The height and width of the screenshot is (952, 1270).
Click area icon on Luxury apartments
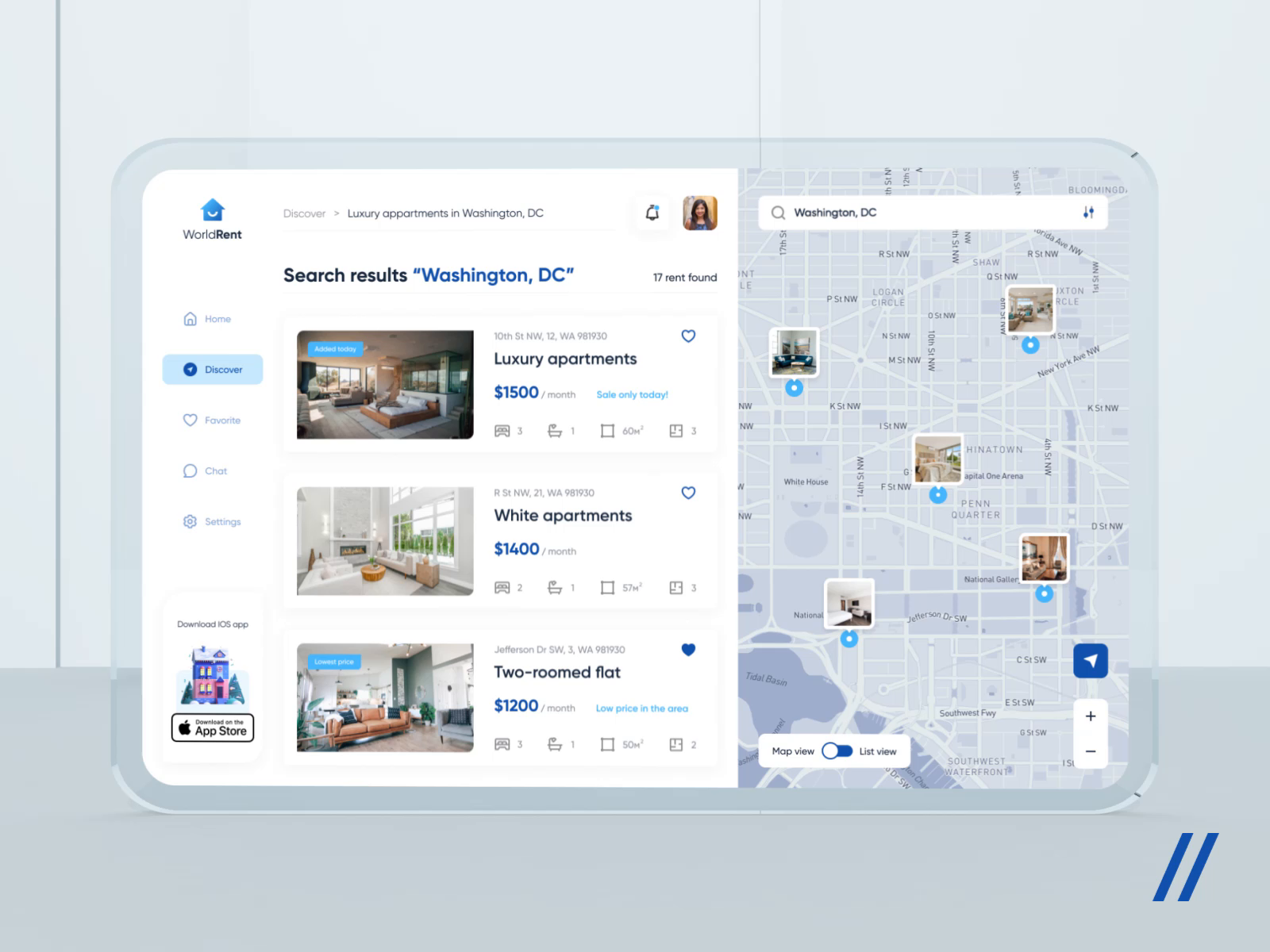pyautogui.click(x=607, y=431)
